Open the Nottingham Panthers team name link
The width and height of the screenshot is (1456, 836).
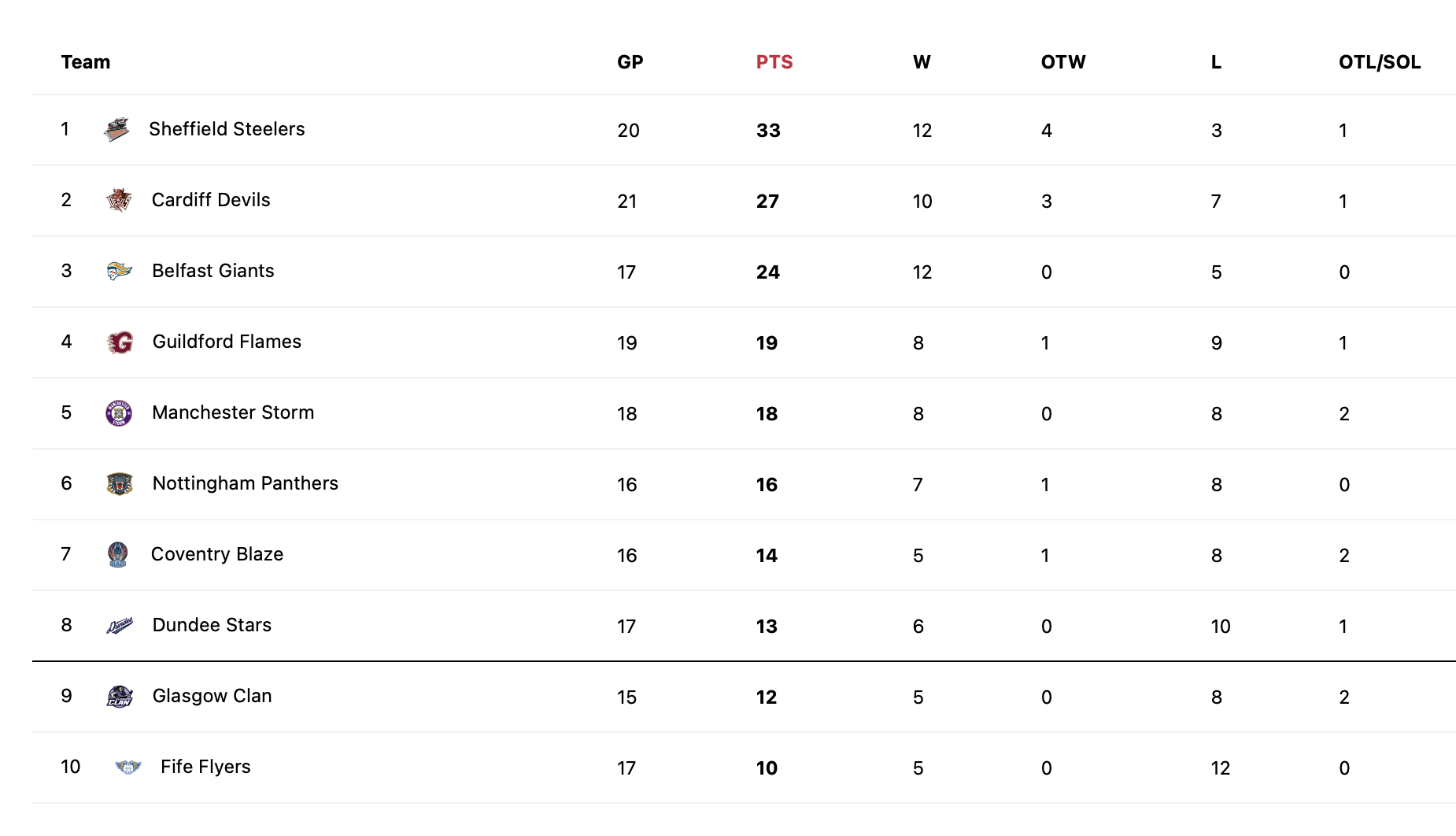tap(246, 483)
